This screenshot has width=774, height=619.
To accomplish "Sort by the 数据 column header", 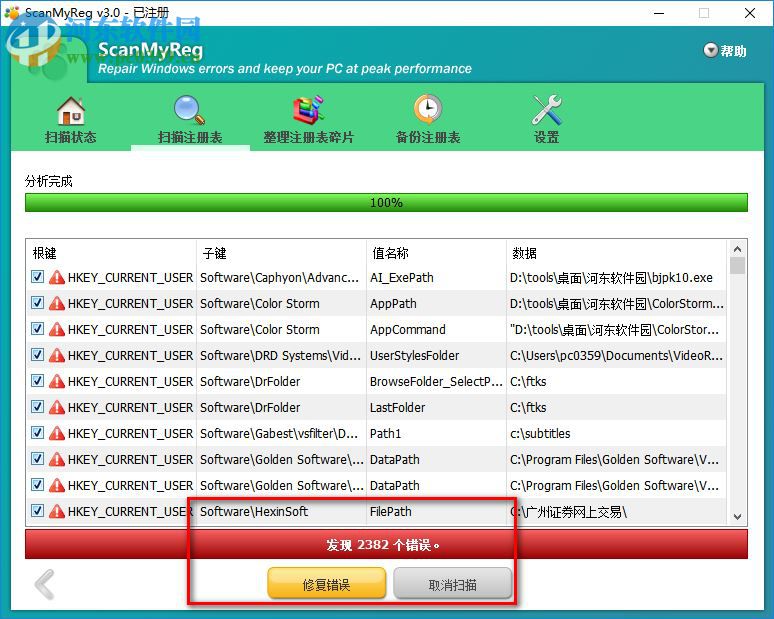I will (x=524, y=253).
